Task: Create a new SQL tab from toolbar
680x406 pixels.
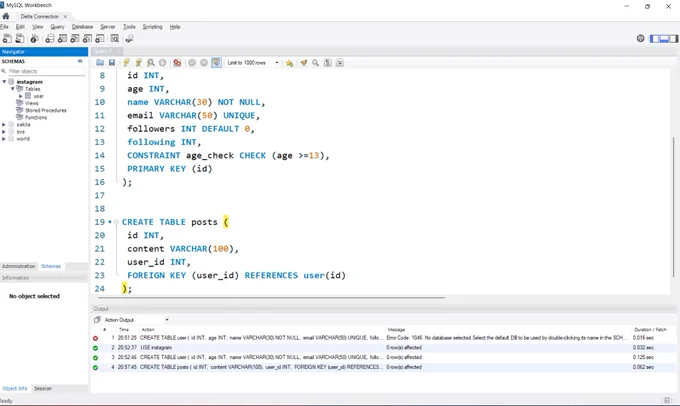Action: tap(7, 39)
